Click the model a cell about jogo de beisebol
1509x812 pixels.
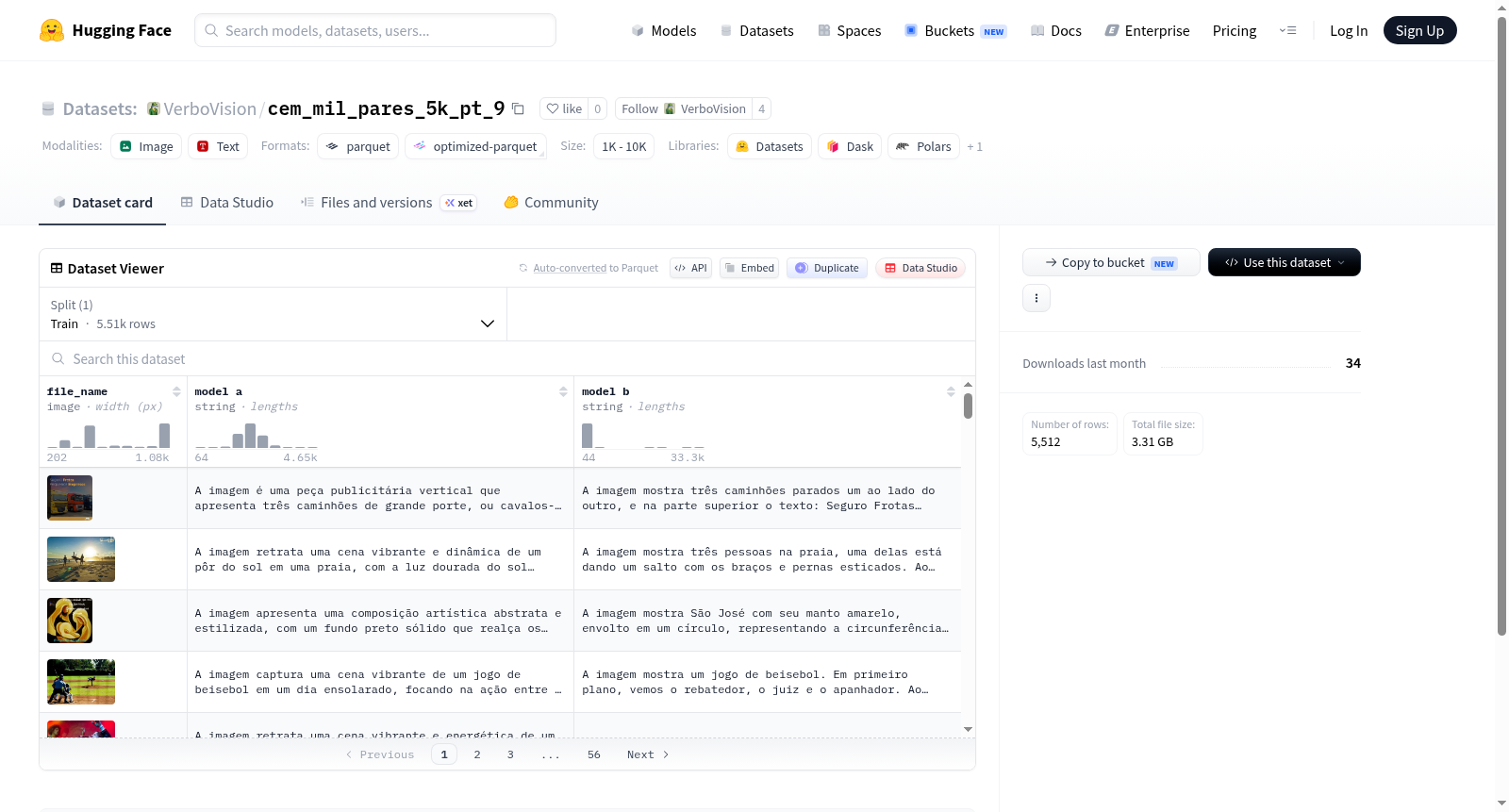click(380, 682)
